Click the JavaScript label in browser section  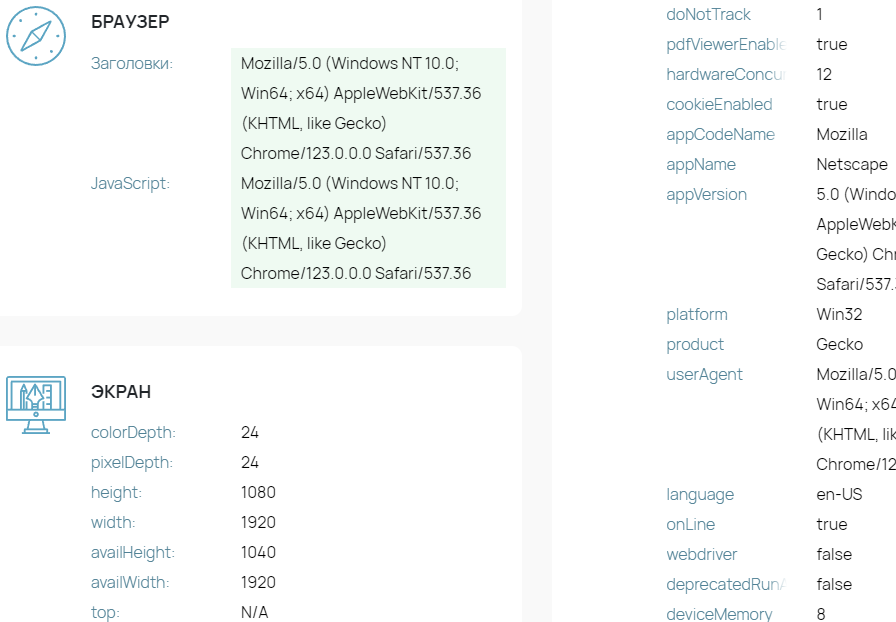pyautogui.click(x=130, y=184)
